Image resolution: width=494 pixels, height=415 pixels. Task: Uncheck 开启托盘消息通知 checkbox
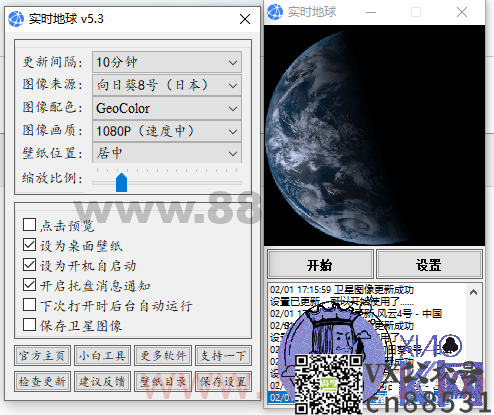(29, 285)
